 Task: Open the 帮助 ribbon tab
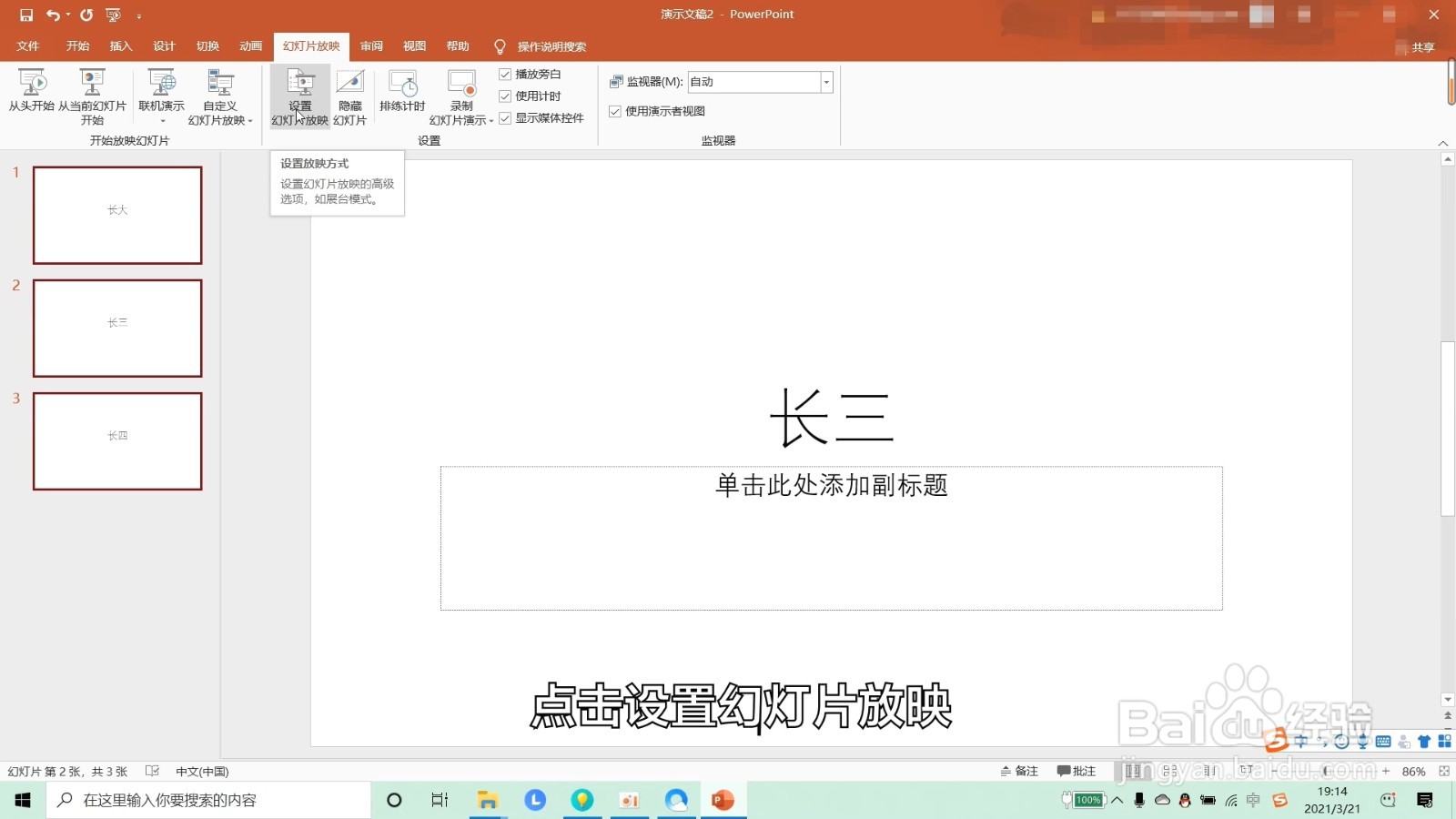pyautogui.click(x=458, y=46)
